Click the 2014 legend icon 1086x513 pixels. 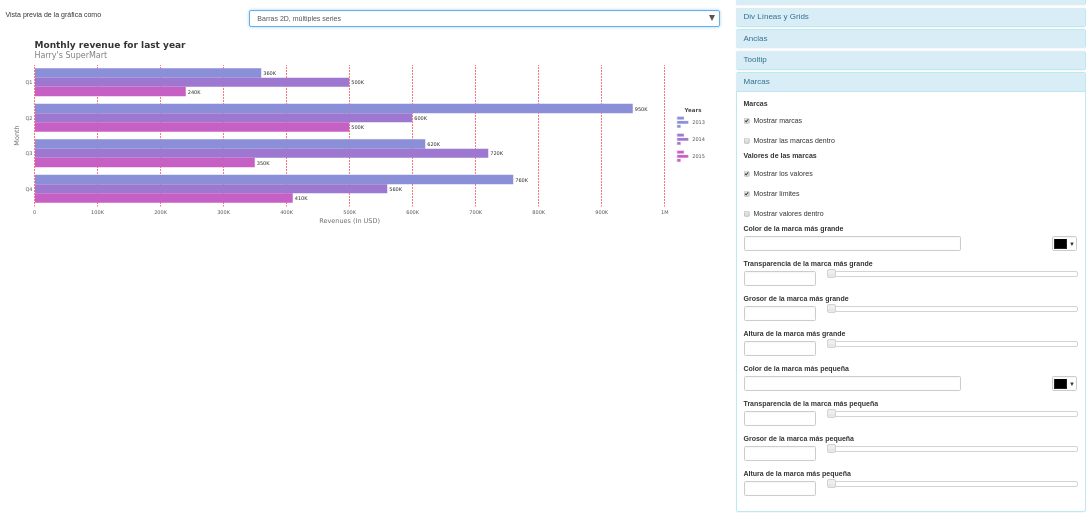[x=682, y=139]
